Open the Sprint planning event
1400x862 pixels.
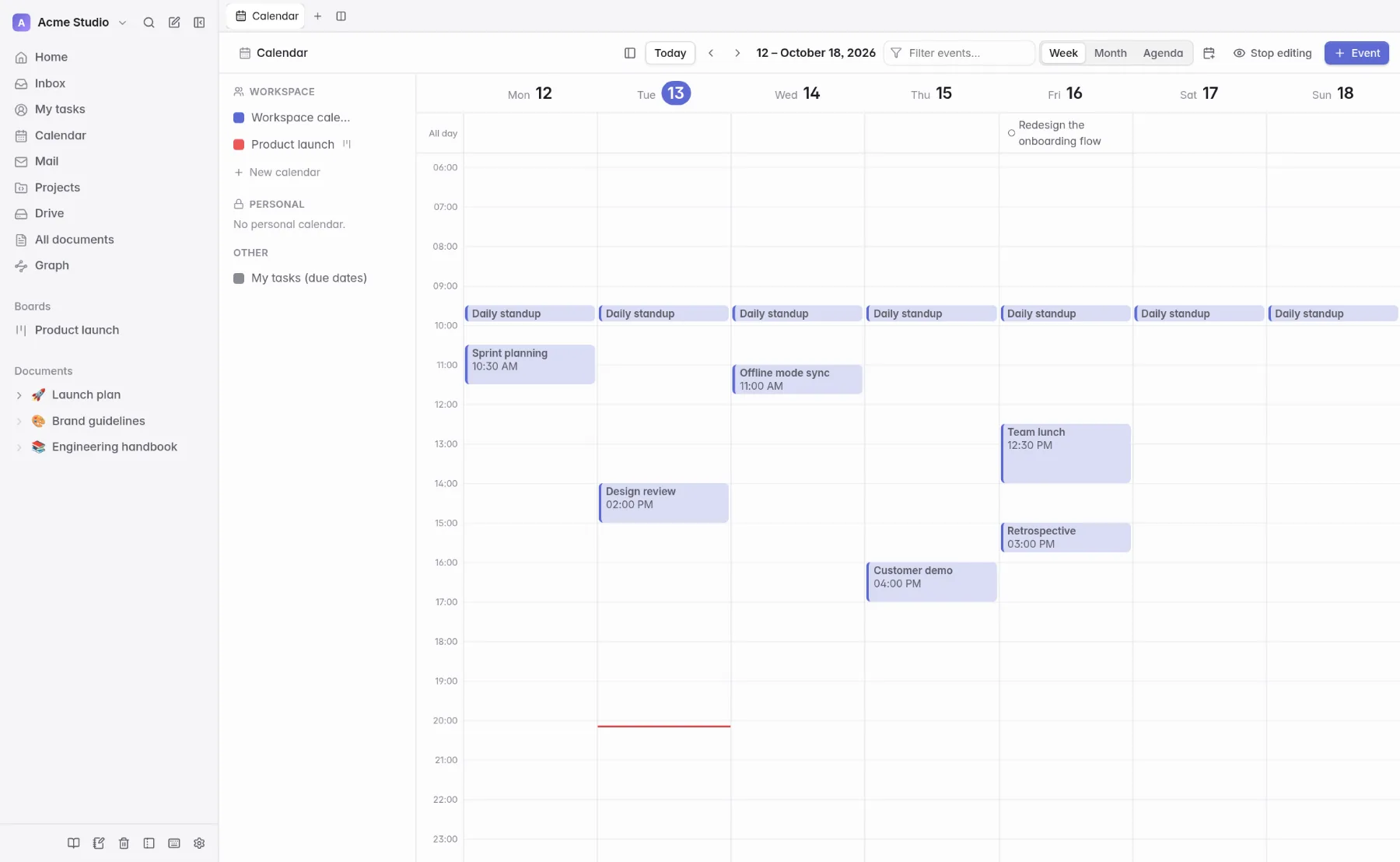point(530,364)
